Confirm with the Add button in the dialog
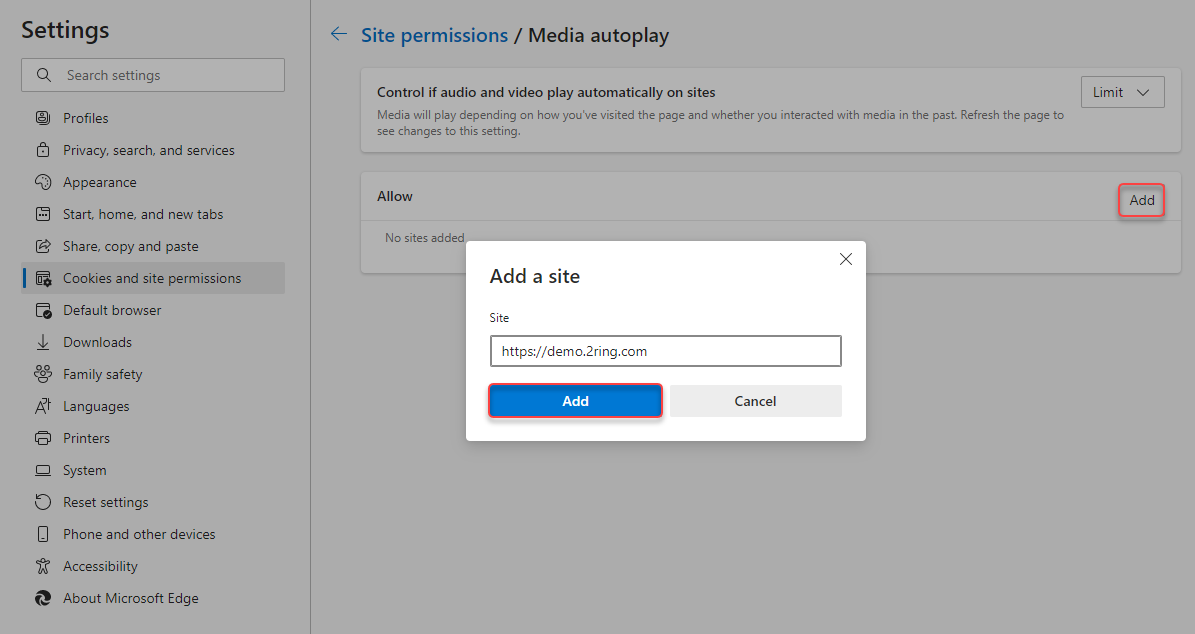This screenshot has height=634, width=1195. pyautogui.click(x=575, y=400)
